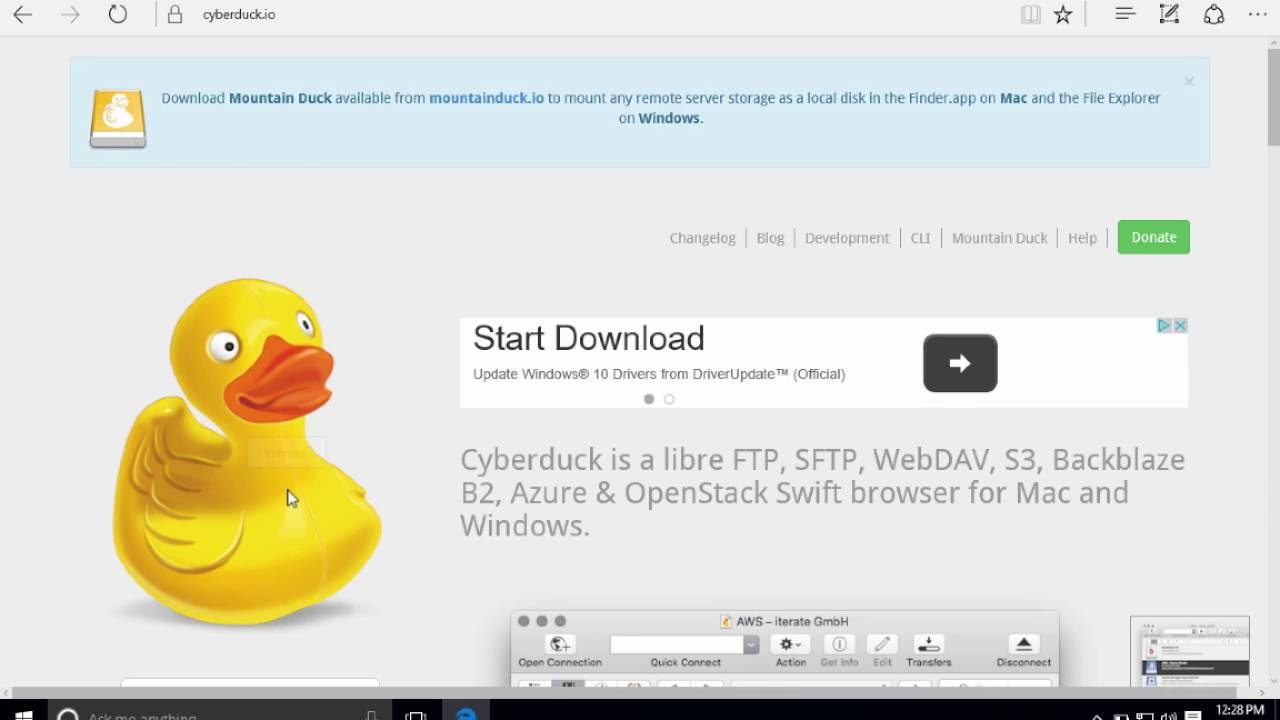Image resolution: width=1280 pixels, height=720 pixels.
Task: Click the forward navigation arrow
Action: 70,14
